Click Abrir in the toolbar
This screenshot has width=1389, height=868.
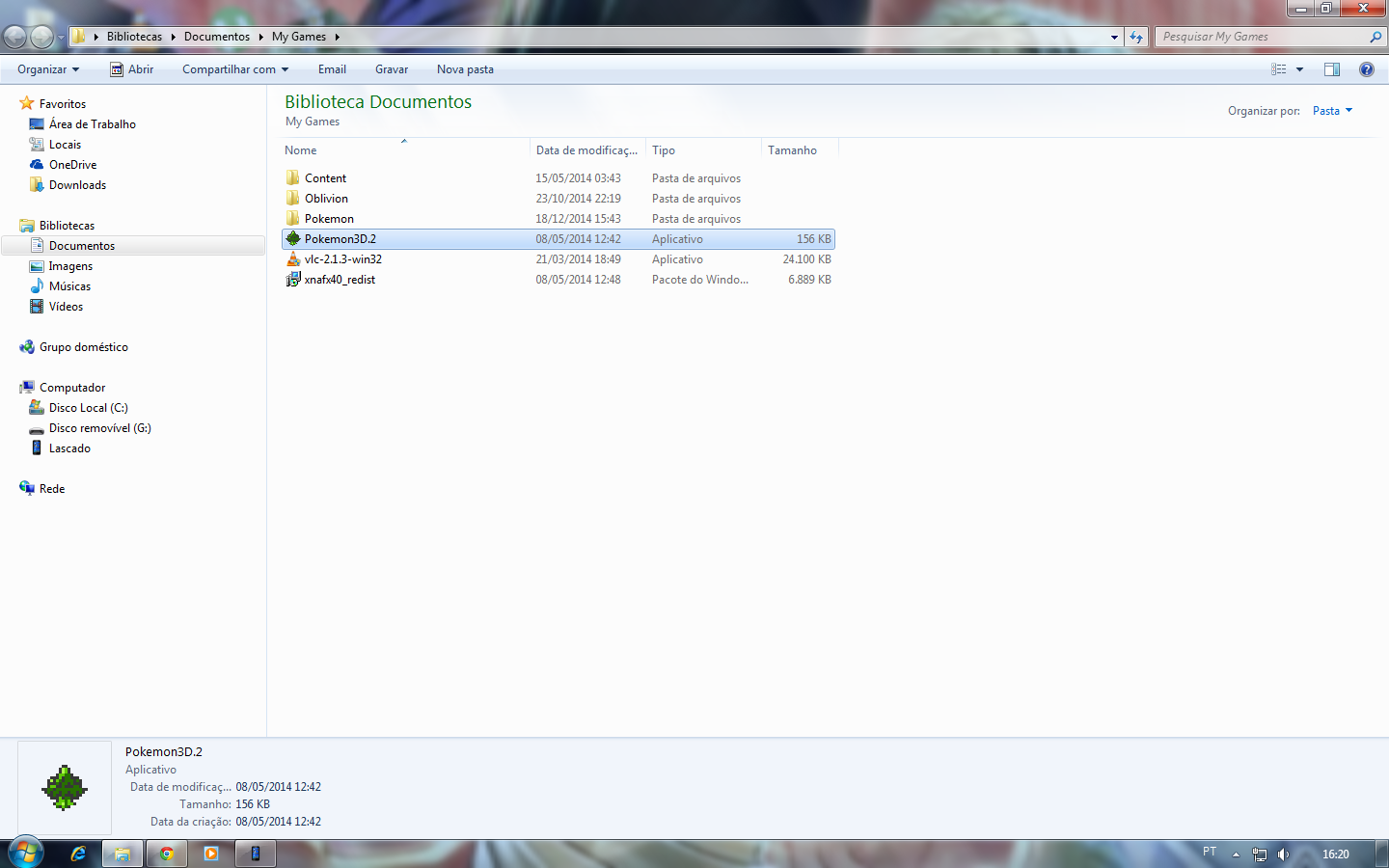pos(131,69)
